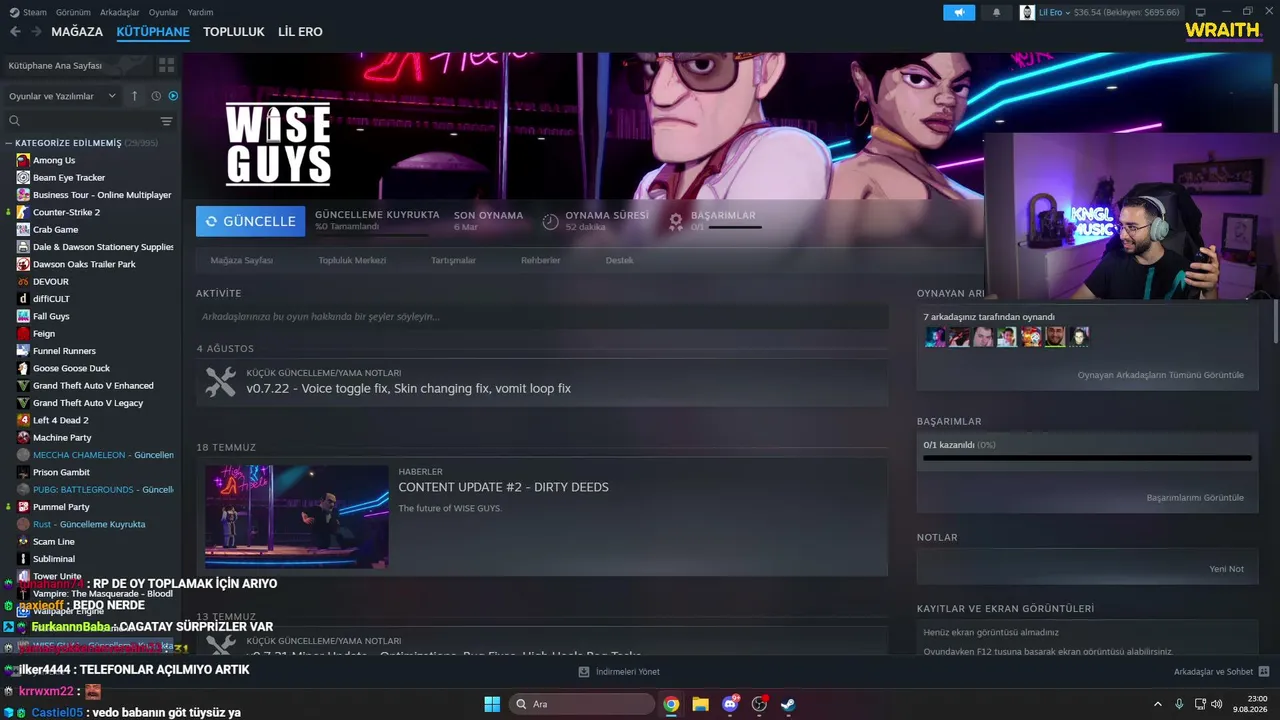This screenshot has height=720, width=1280.
Task: Select Feign in the library
Action: point(44,334)
